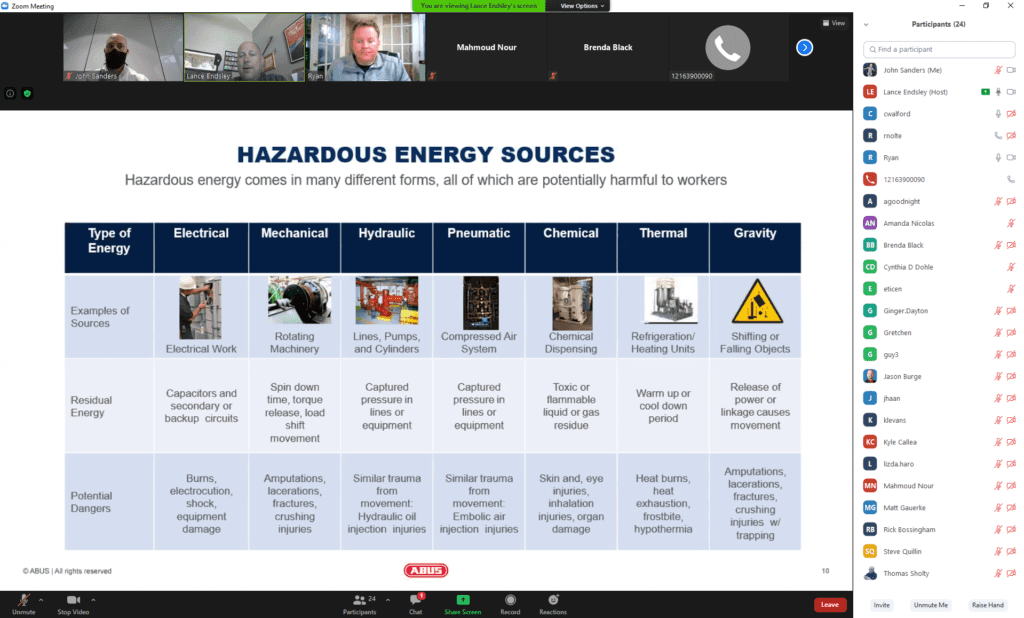
Task: Unmute your microphone in the meeting toolbar
Action: [x=24, y=603]
